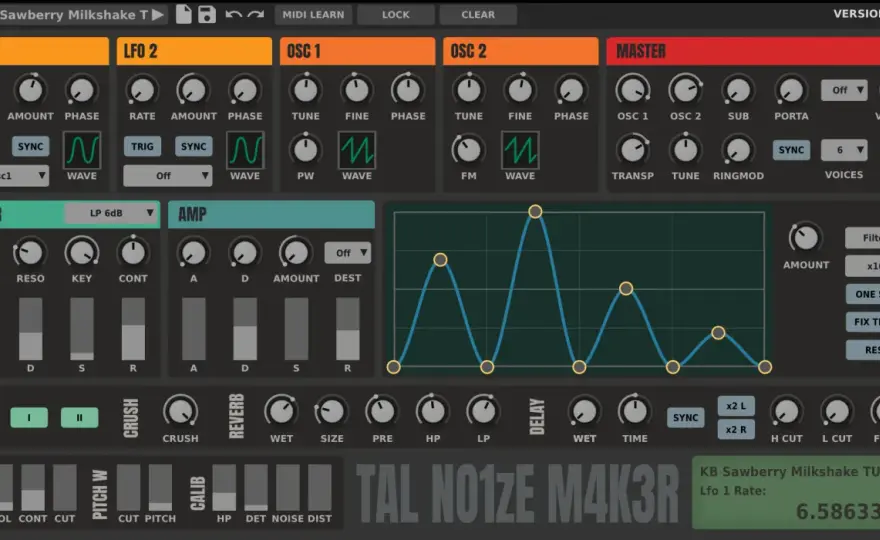Enable the x2 L delay button
The height and width of the screenshot is (540, 880).
pos(736,406)
